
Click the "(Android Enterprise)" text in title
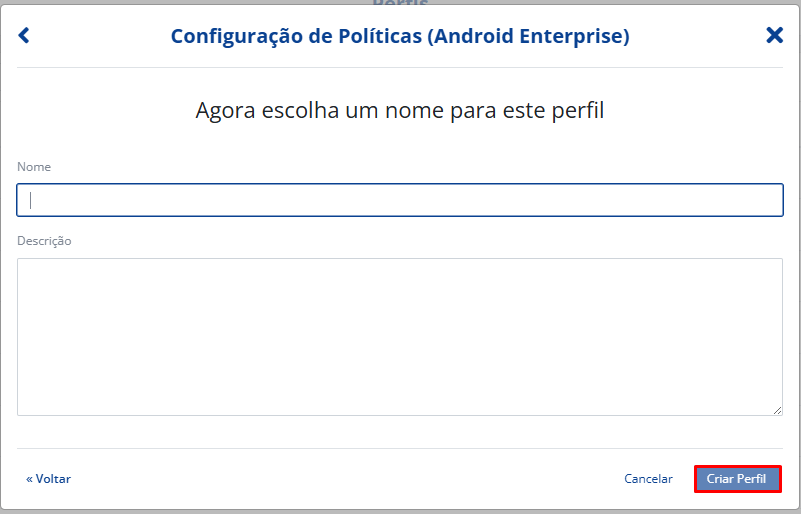click(x=528, y=36)
